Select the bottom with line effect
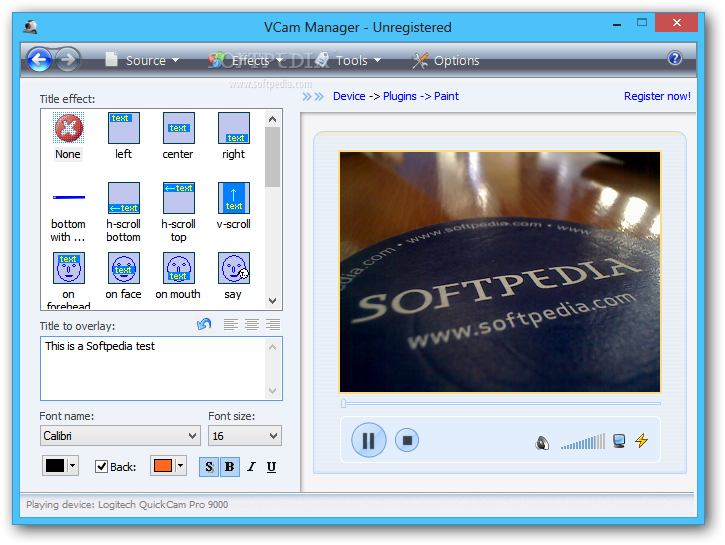Viewport: 725px width, 545px height. pos(68,212)
